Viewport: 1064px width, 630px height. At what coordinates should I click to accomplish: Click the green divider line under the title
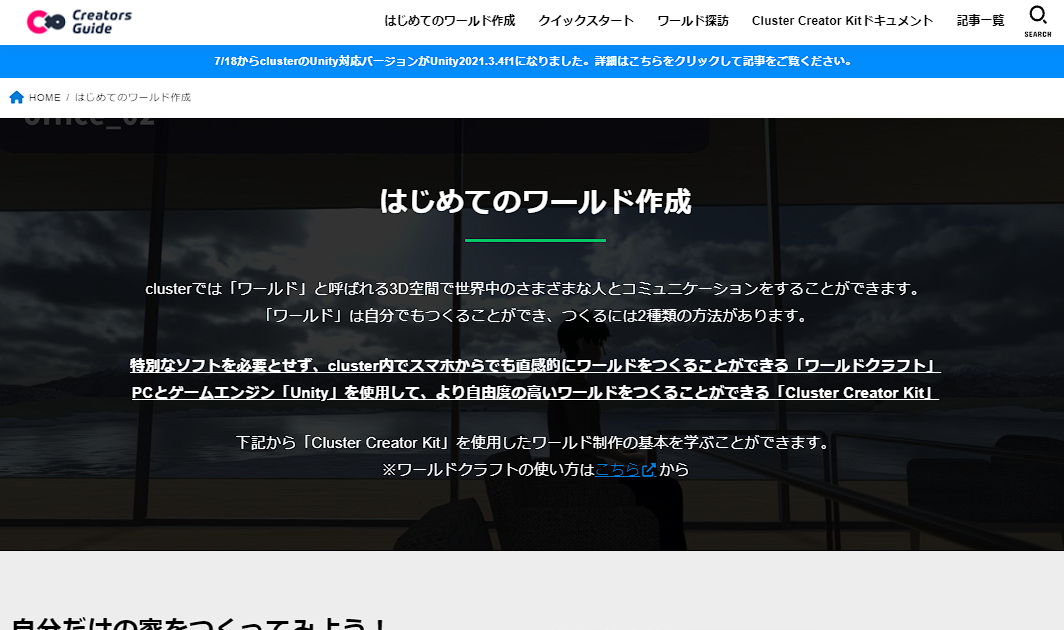(535, 240)
